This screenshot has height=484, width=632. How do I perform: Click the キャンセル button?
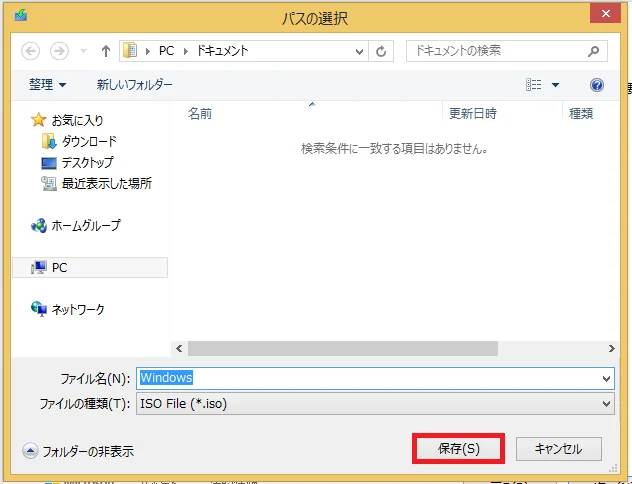[x=559, y=449]
